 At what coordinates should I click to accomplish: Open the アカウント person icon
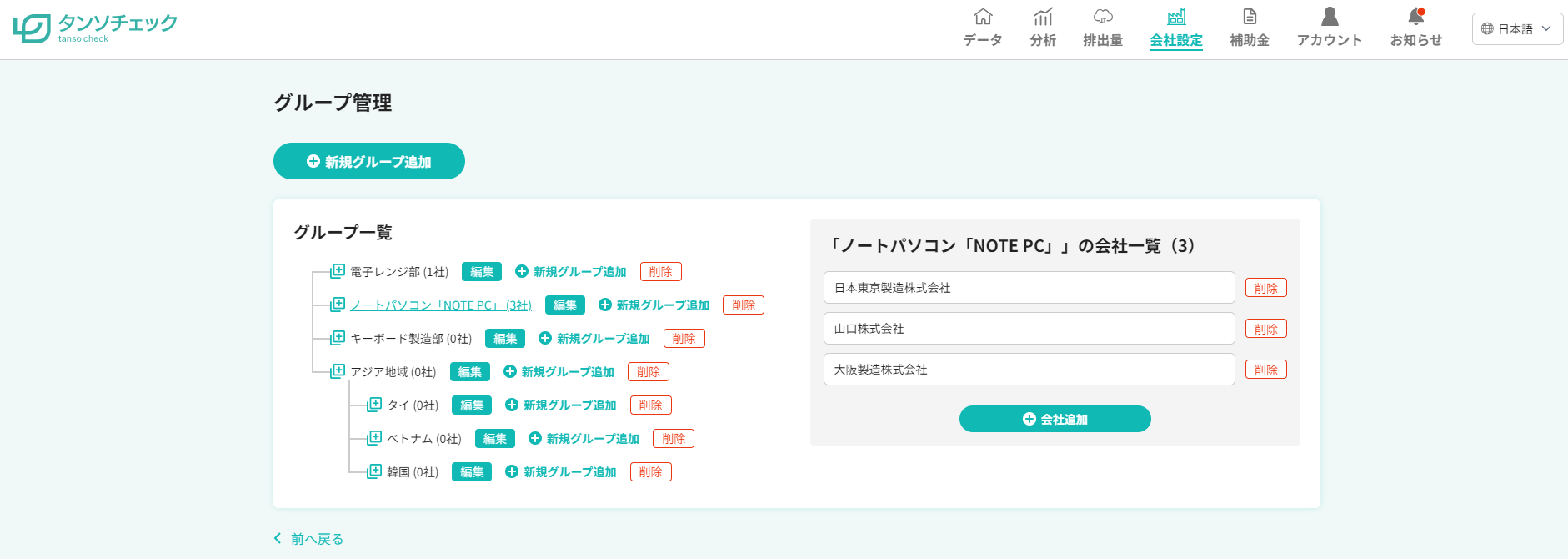(x=1330, y=17)
